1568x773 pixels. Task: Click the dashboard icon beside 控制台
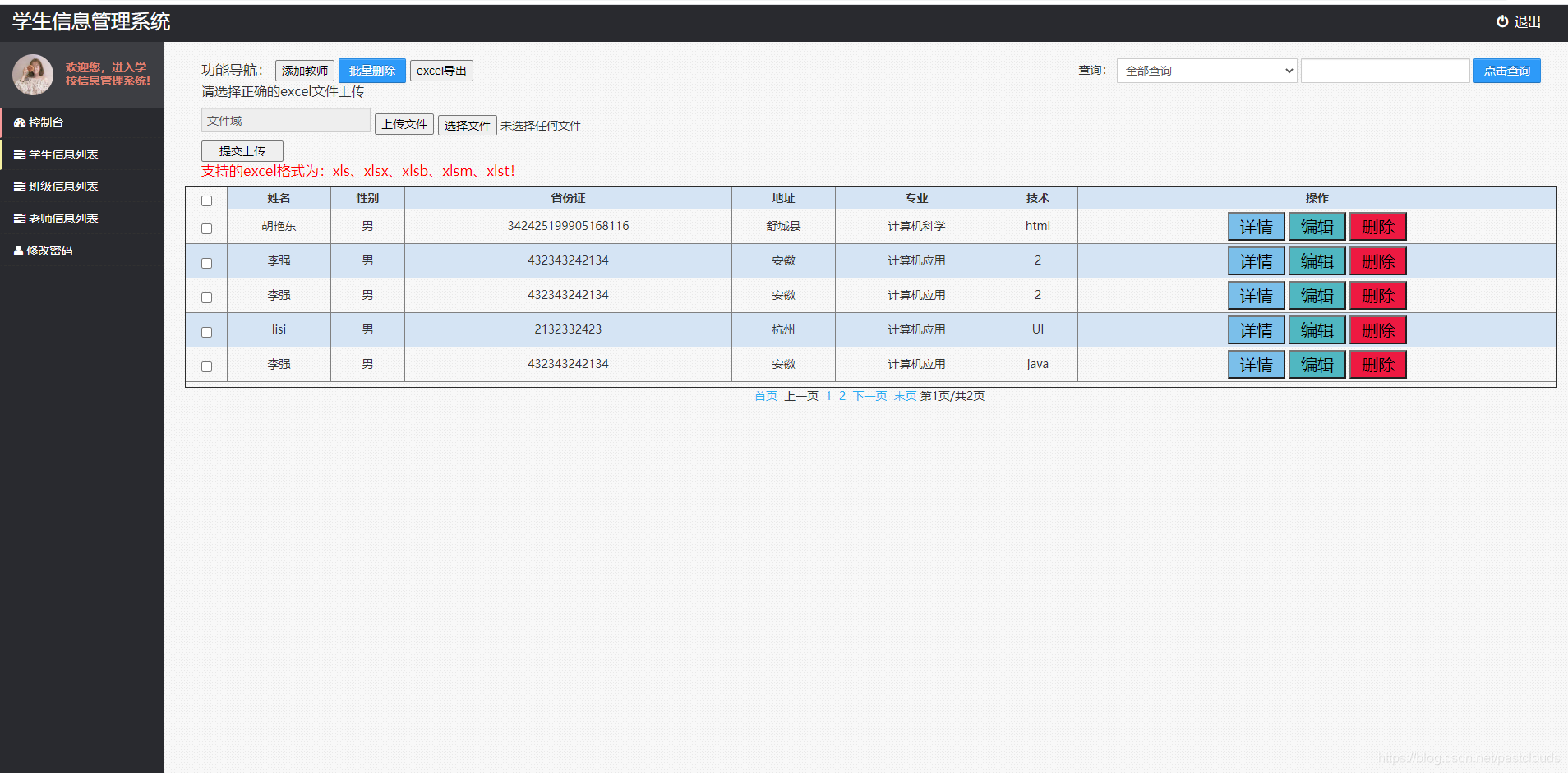(x=20, y=122)
